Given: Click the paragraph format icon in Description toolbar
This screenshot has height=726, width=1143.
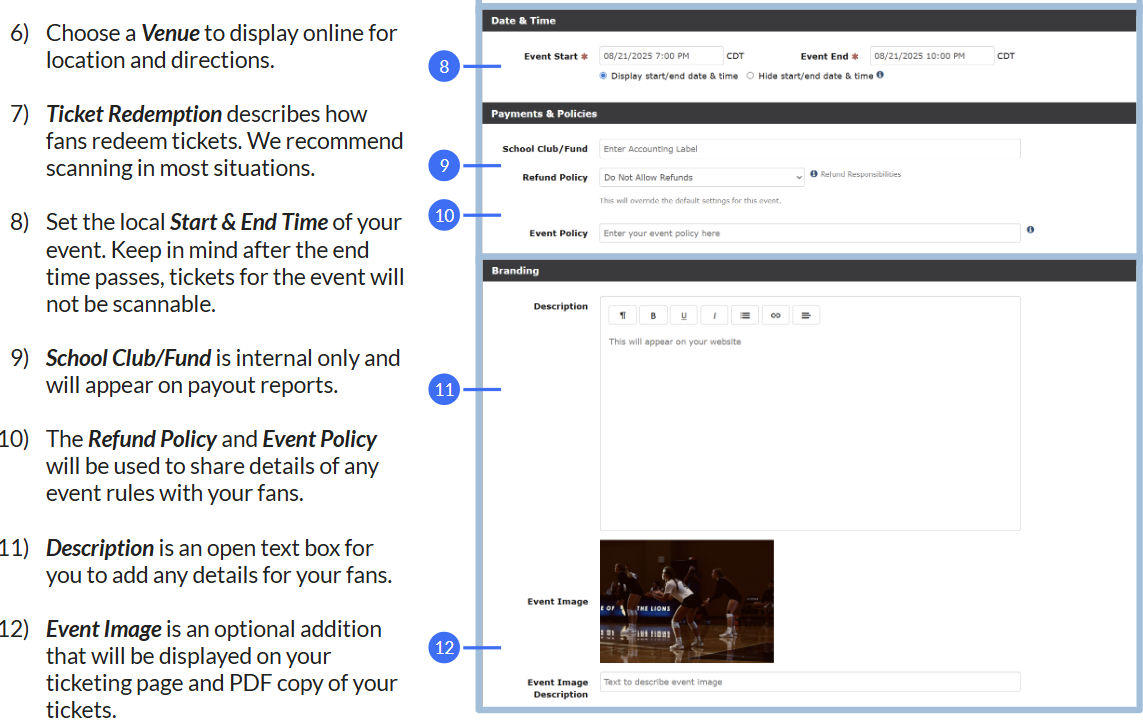Looking at the screenshot, I should (x=623, y=315).
